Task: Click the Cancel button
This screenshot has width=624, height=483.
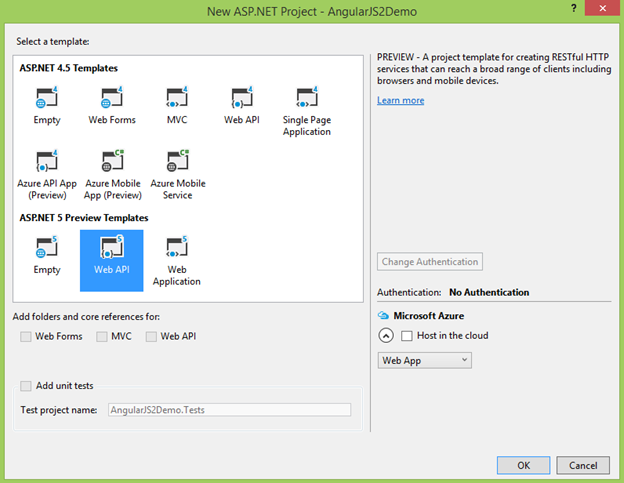Action: coord(583,465)
